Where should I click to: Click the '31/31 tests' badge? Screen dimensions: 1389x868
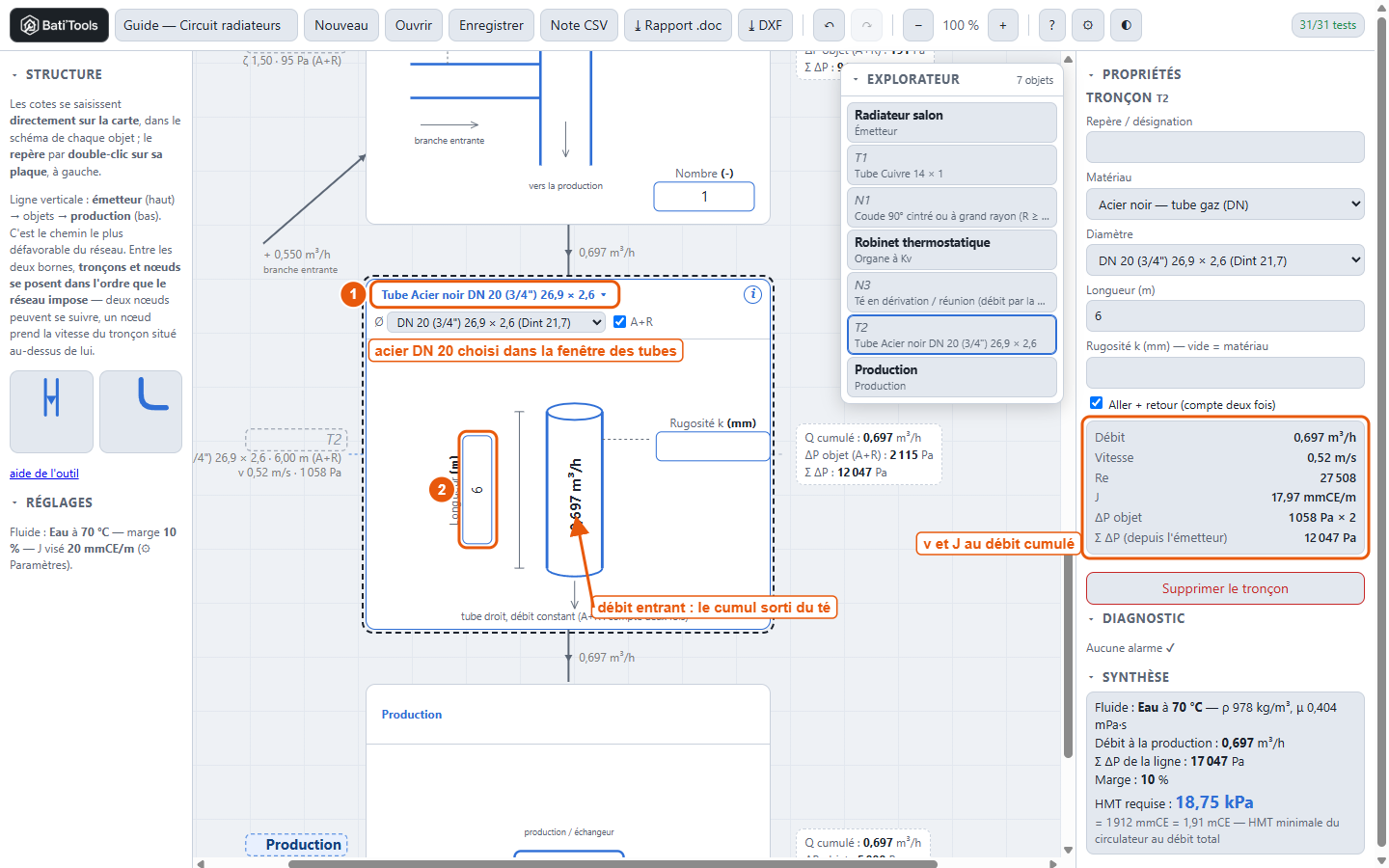tap(1327, 25)
